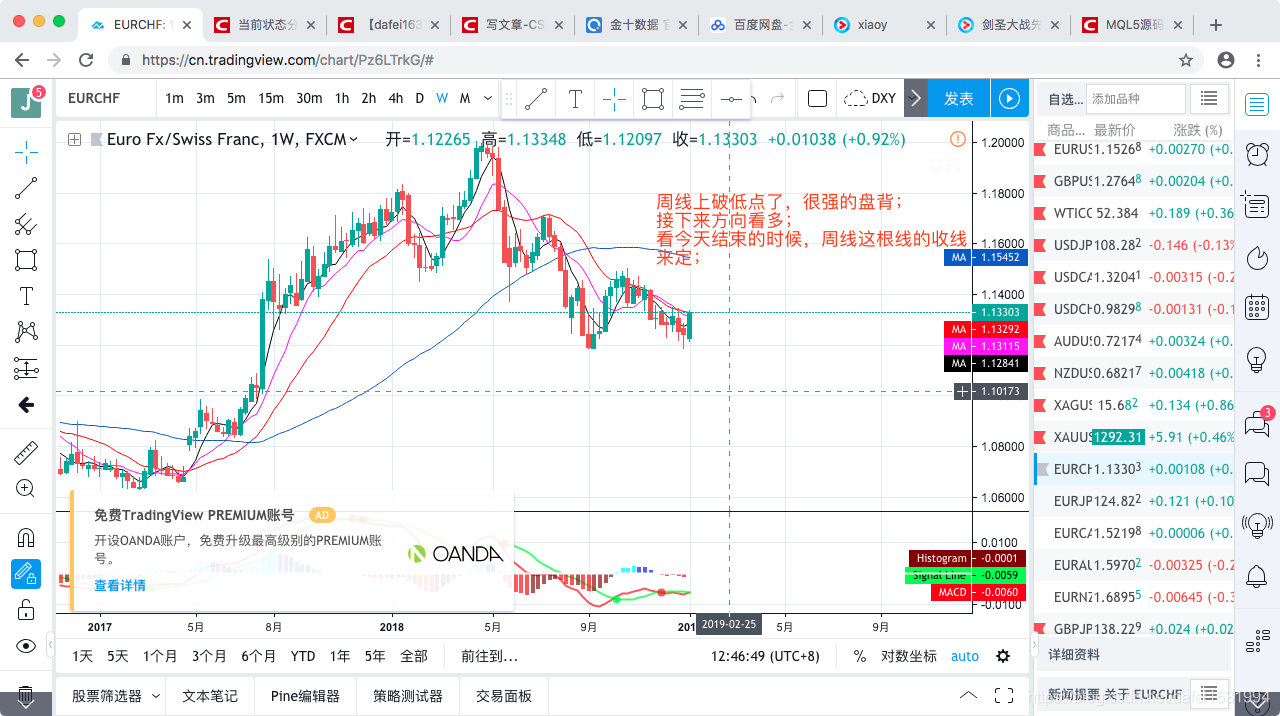
Task: Pick the text tool in floating favorites toolbar
Action: click(x=575, y=98)
